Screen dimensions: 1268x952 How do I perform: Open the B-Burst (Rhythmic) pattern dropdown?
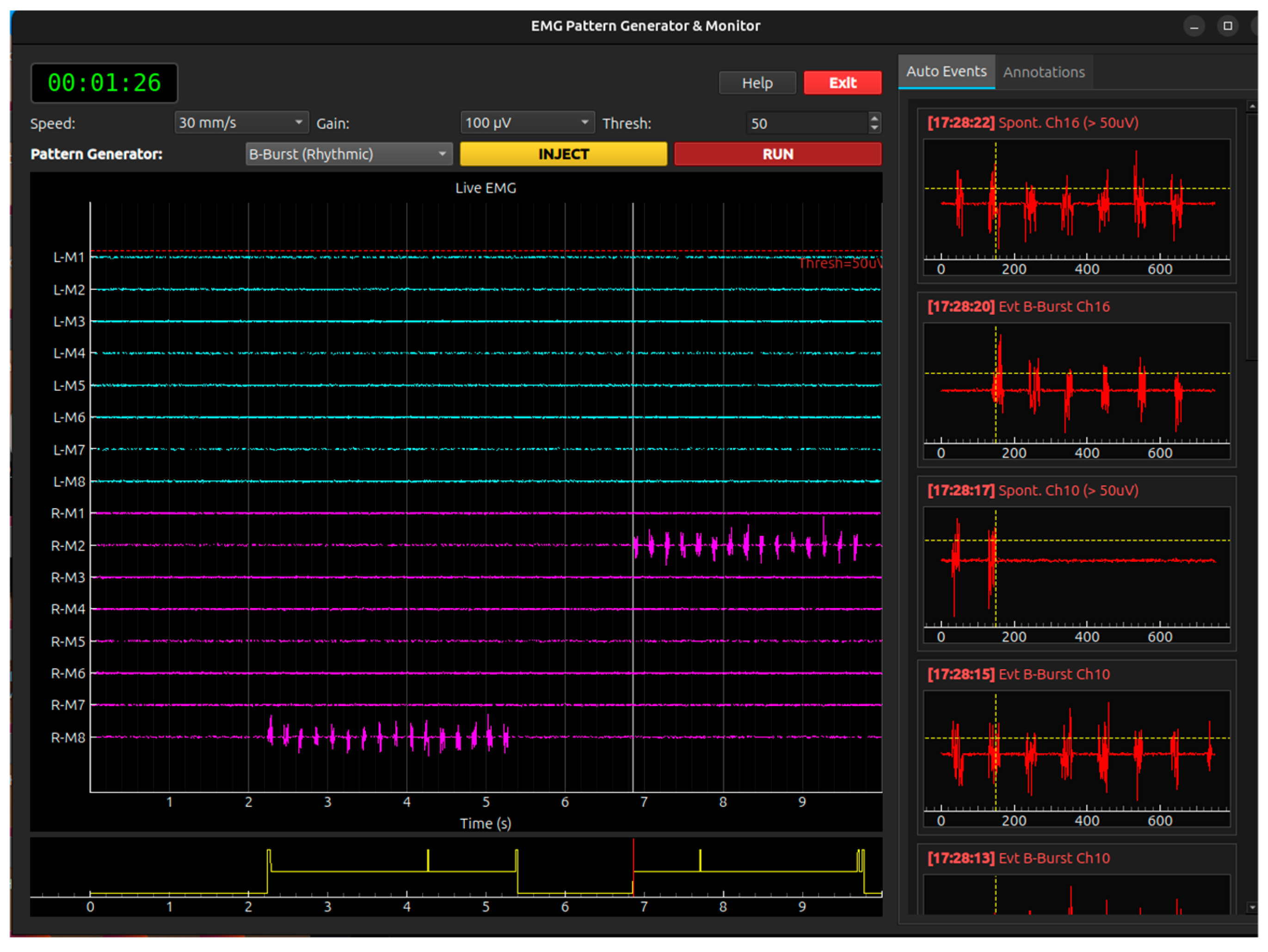(x=349, y=154)
